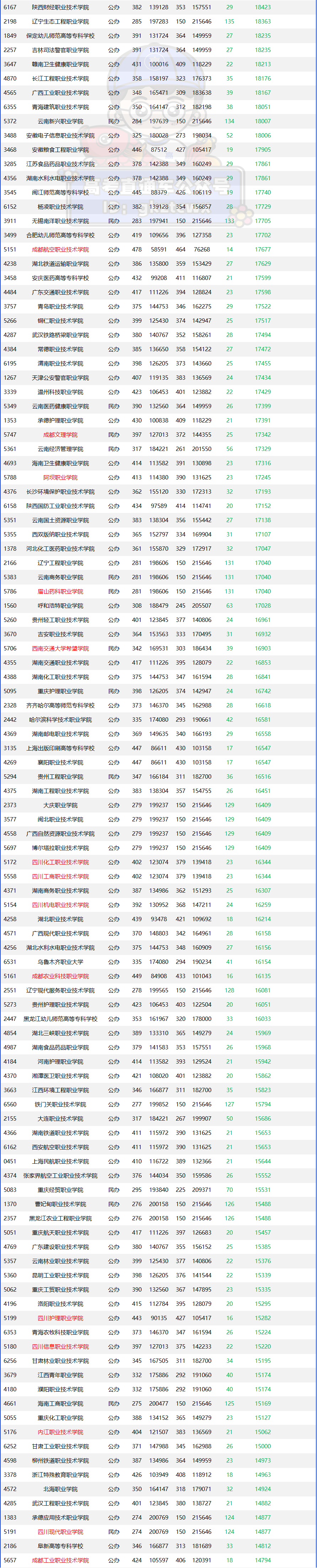The height and width of the screenshot is (1568, 317).
Task: Click the red 四川护理职业学院
Action: 60,1318
